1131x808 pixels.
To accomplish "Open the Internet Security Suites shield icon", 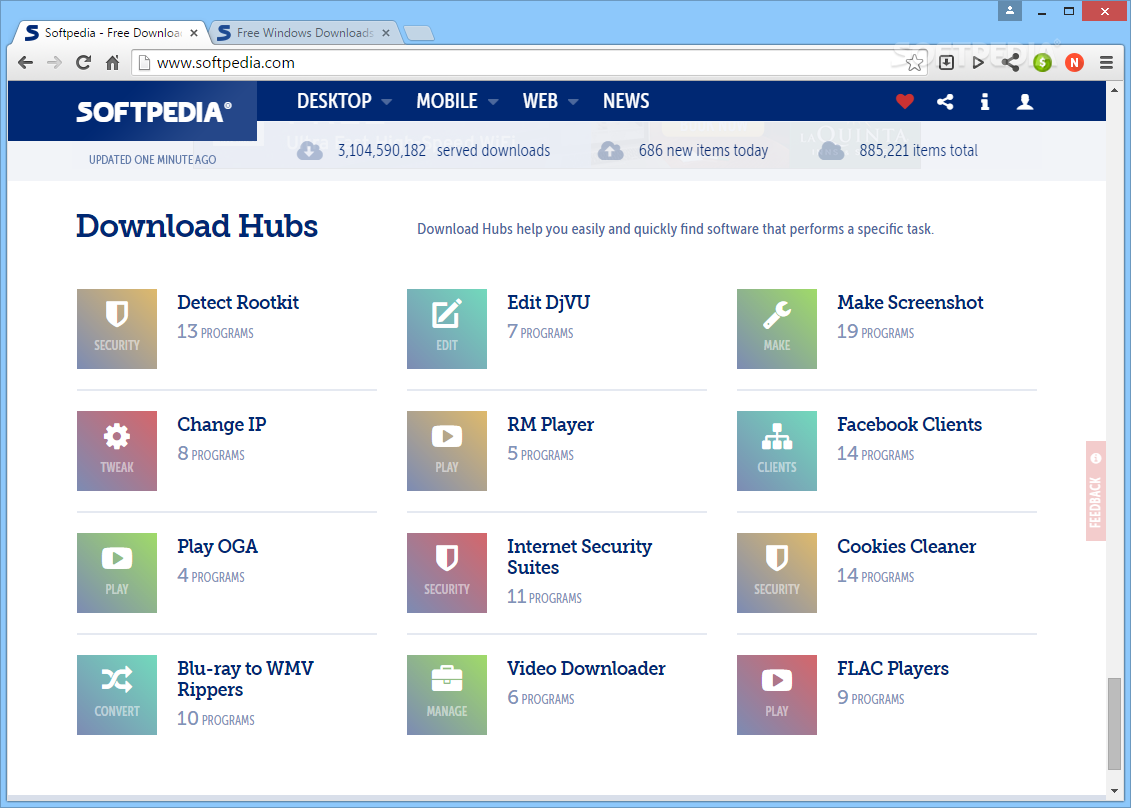I will (x=446, y=573).
